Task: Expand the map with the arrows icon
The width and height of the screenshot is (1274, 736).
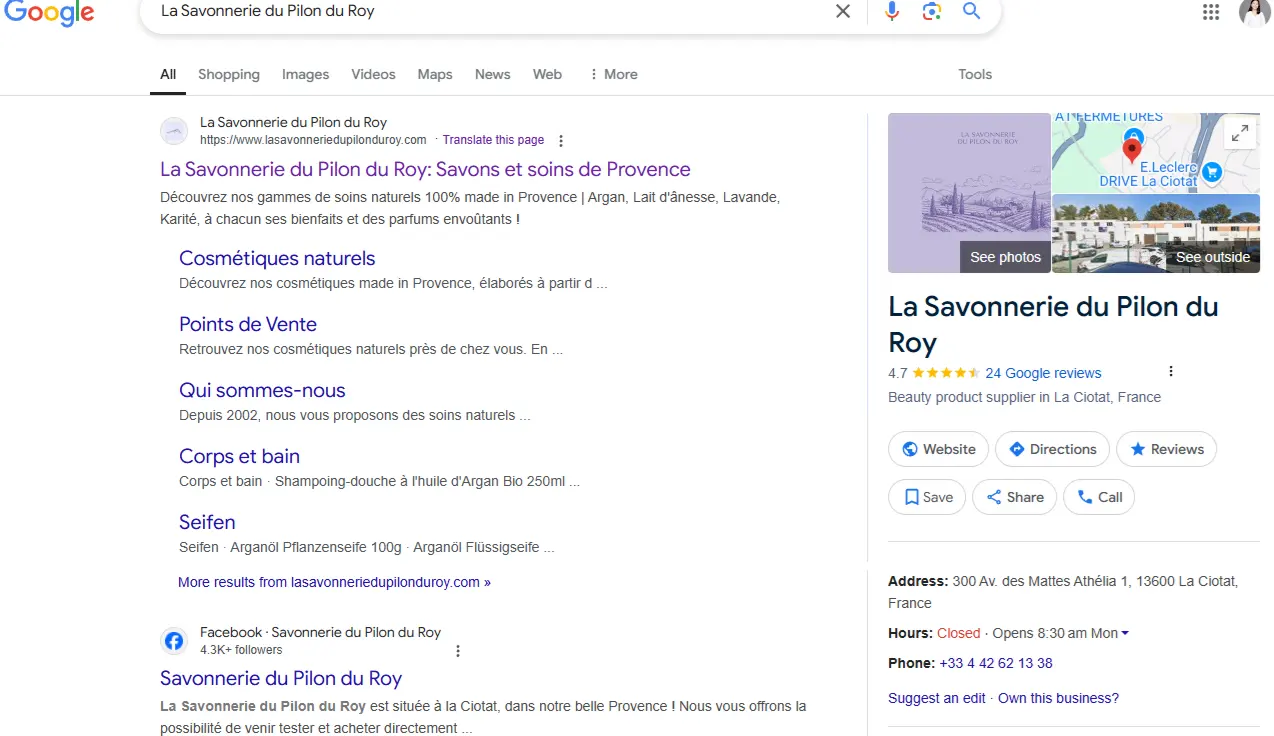Action: [x=1239, y=133]
